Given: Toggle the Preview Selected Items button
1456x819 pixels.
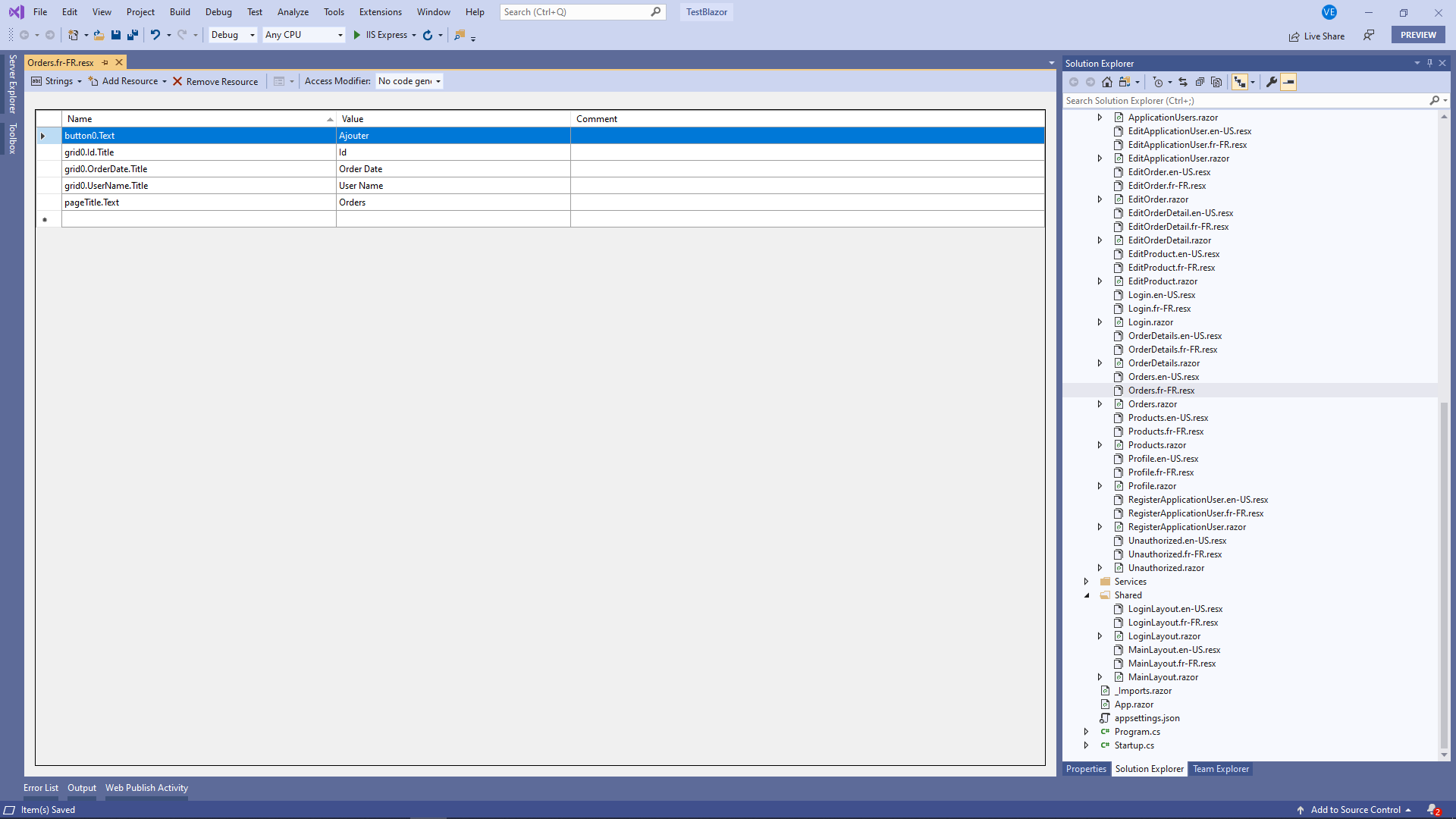Looking at the screenshot, I should 1288,82.
